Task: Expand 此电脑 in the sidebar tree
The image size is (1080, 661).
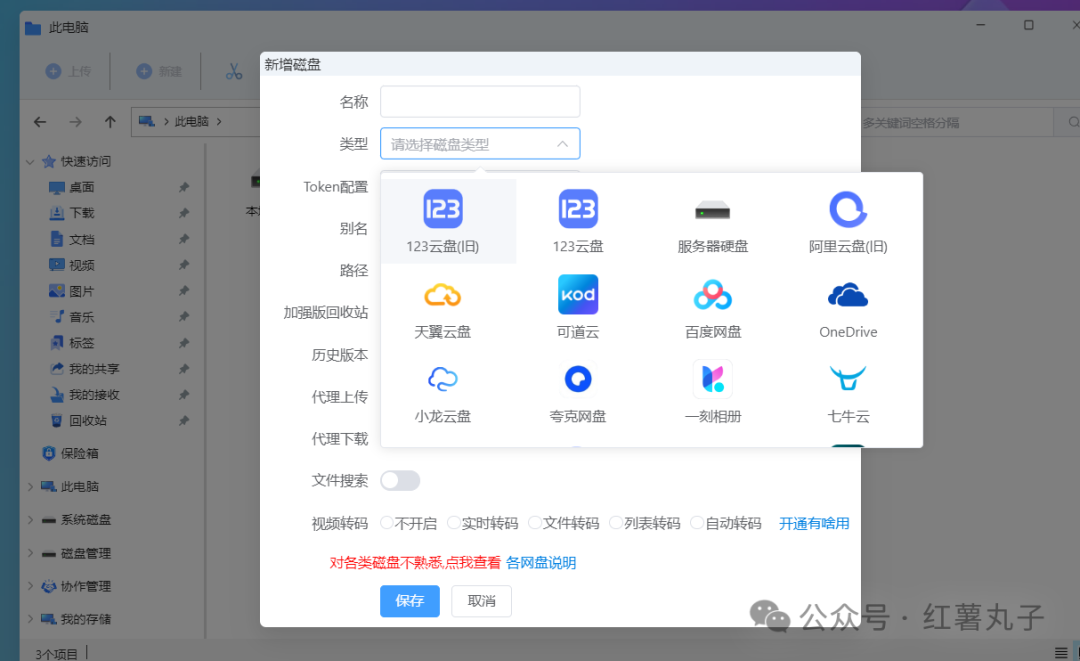Action: 30,487
